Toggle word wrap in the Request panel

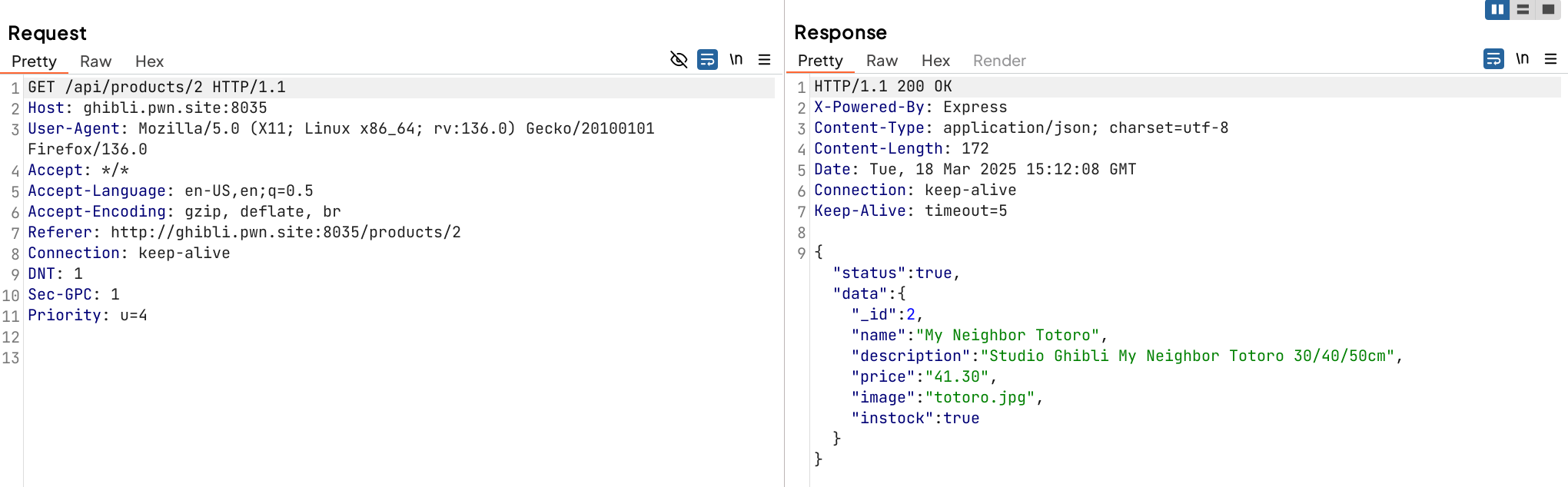point(707,59)
